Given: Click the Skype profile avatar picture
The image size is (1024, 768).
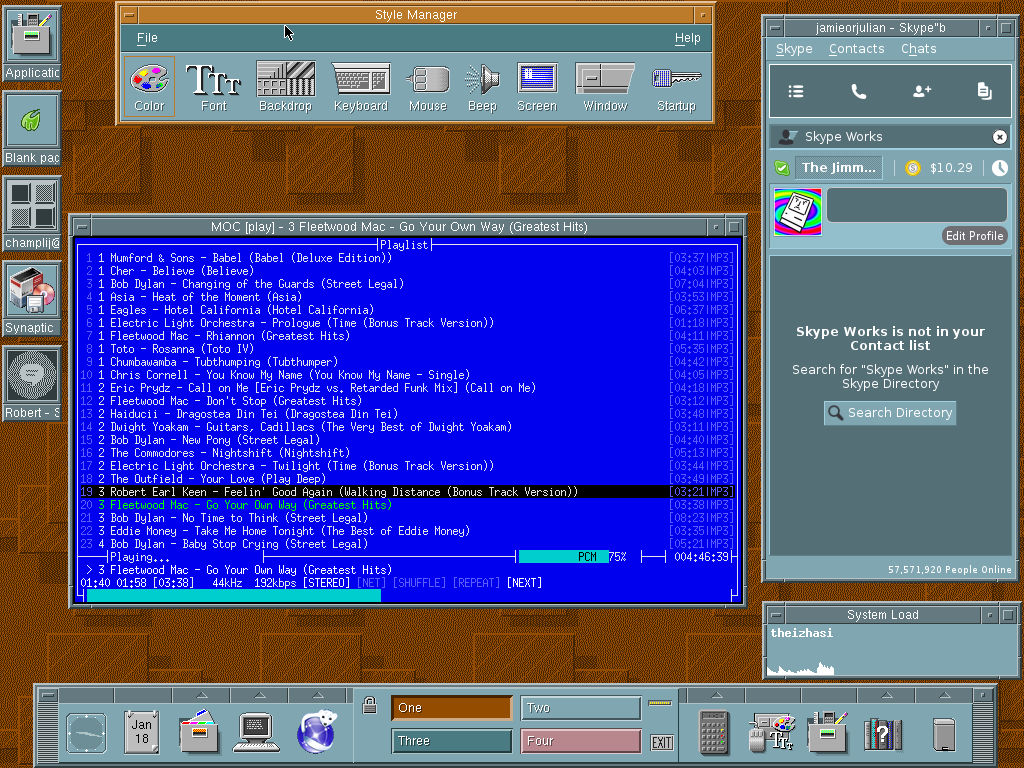Looking at the screenshot, I should click(797, 212).
